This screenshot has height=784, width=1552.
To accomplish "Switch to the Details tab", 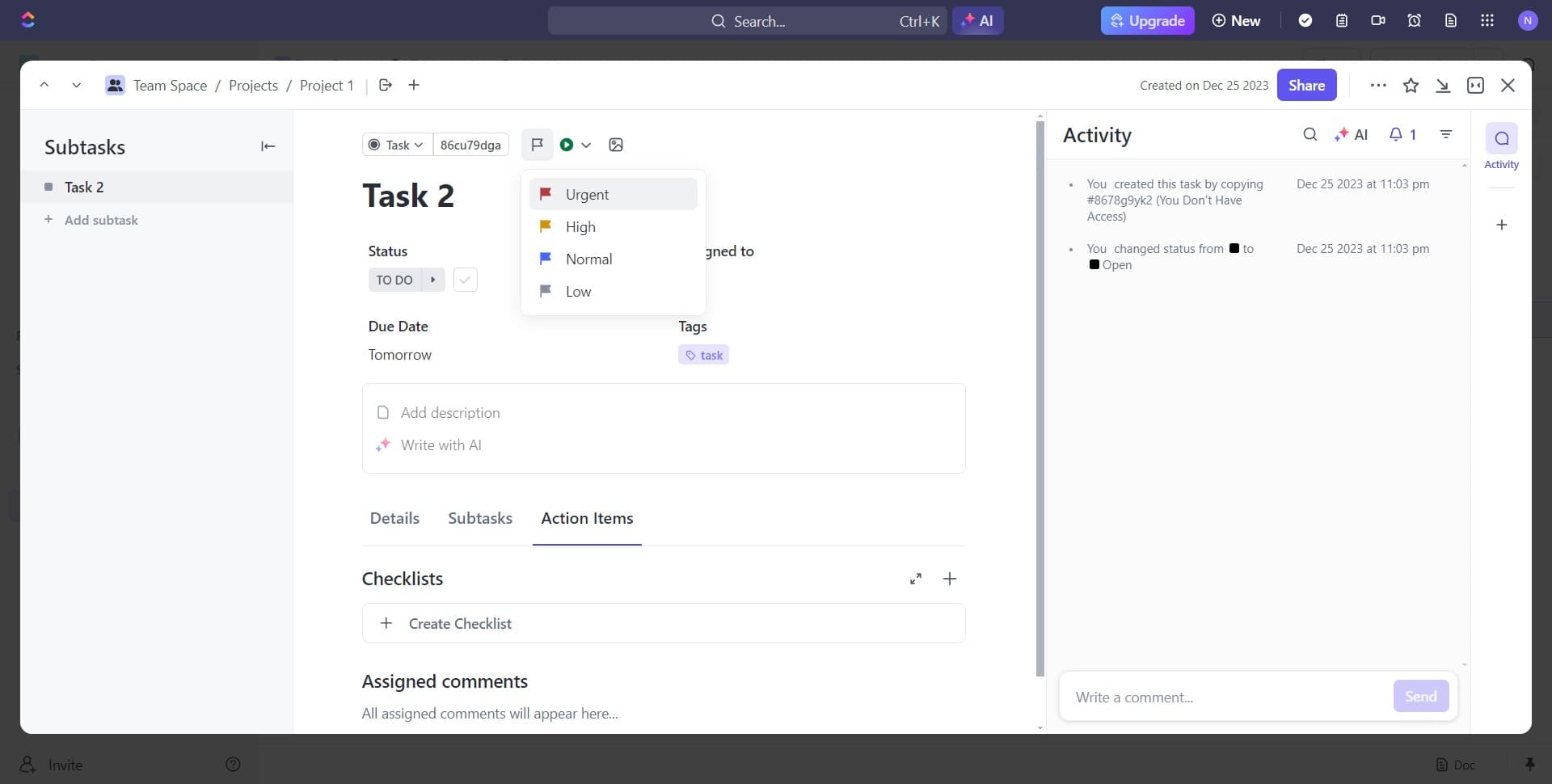I will [394, 517].
